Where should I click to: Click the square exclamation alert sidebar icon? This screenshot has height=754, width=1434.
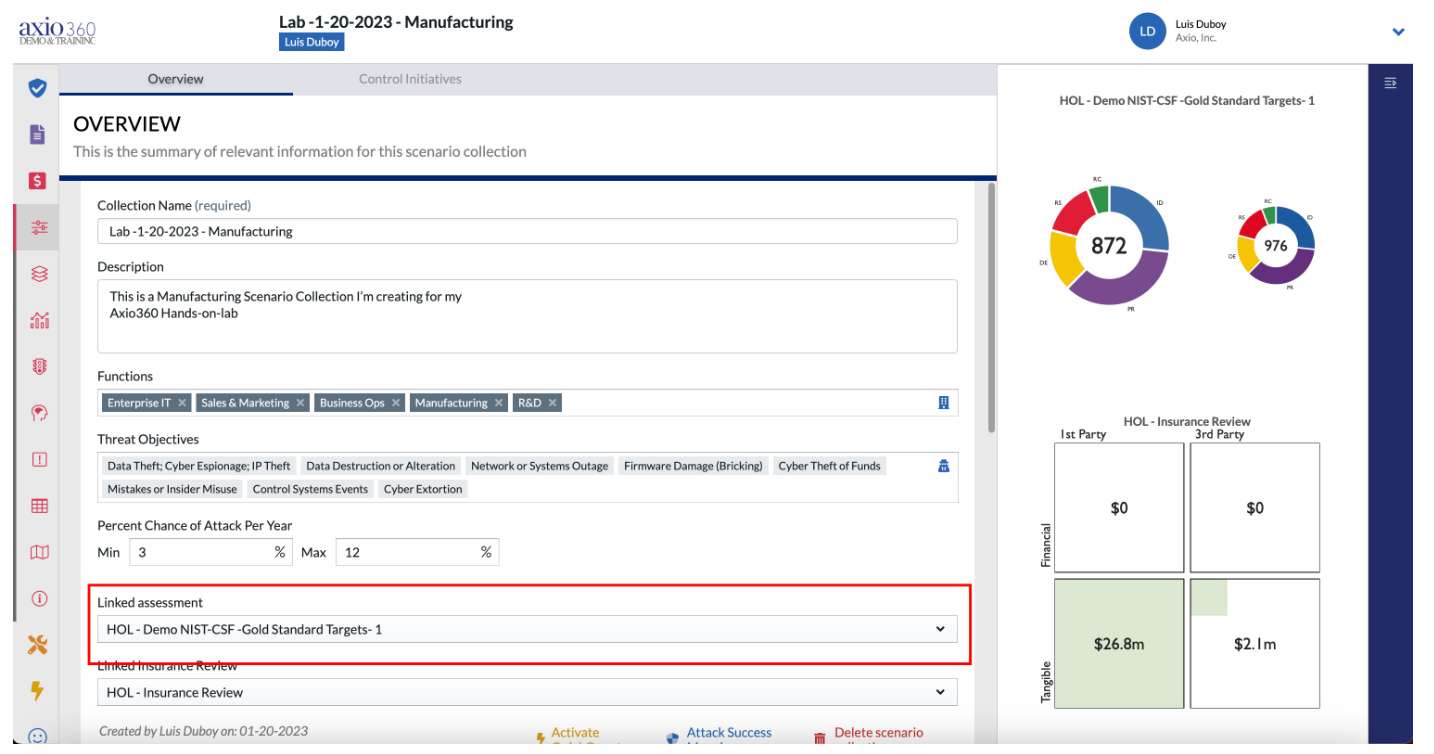(39, 459)
